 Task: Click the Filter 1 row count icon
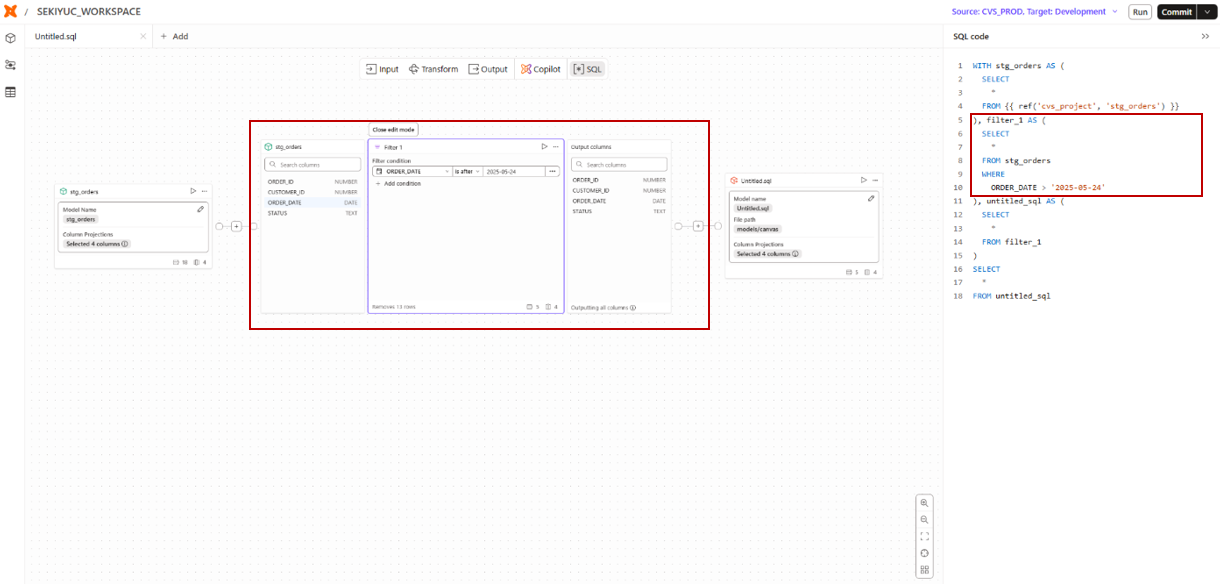(x=532, y=307)
